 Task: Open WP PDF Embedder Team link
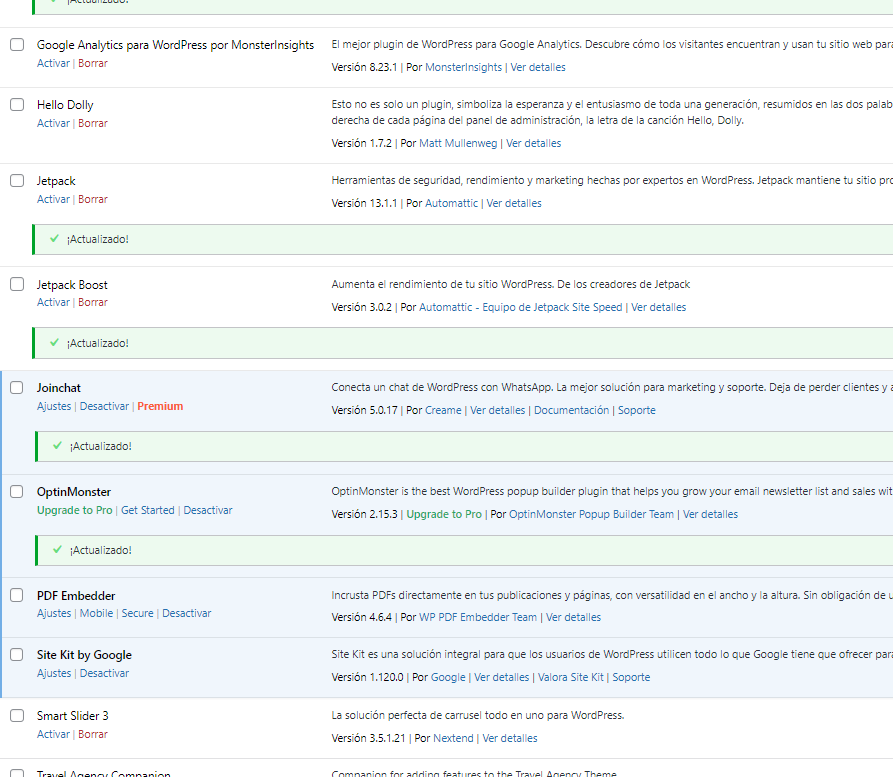[x=478, y=617]
